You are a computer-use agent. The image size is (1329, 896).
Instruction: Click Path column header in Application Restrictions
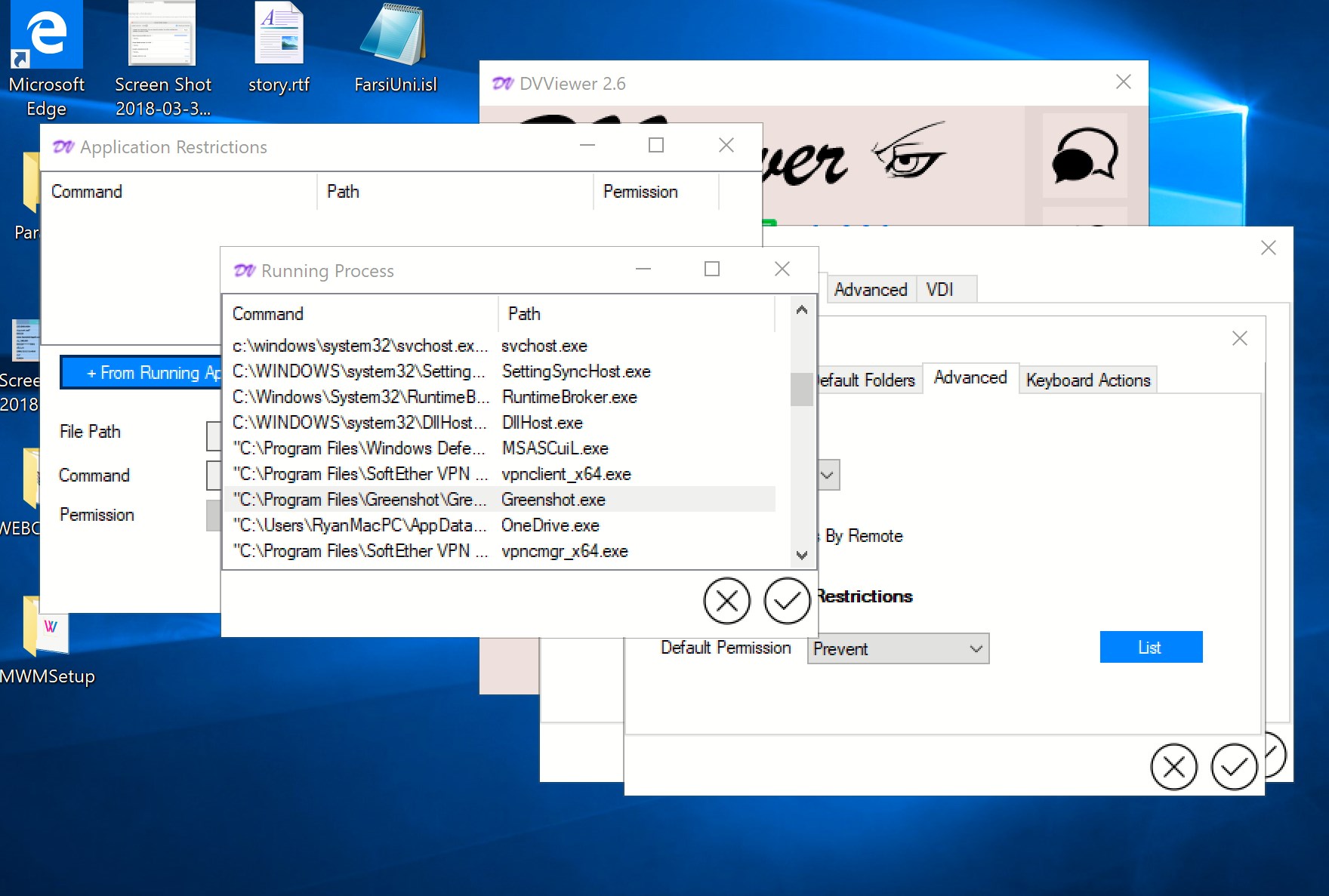(455, 192)
